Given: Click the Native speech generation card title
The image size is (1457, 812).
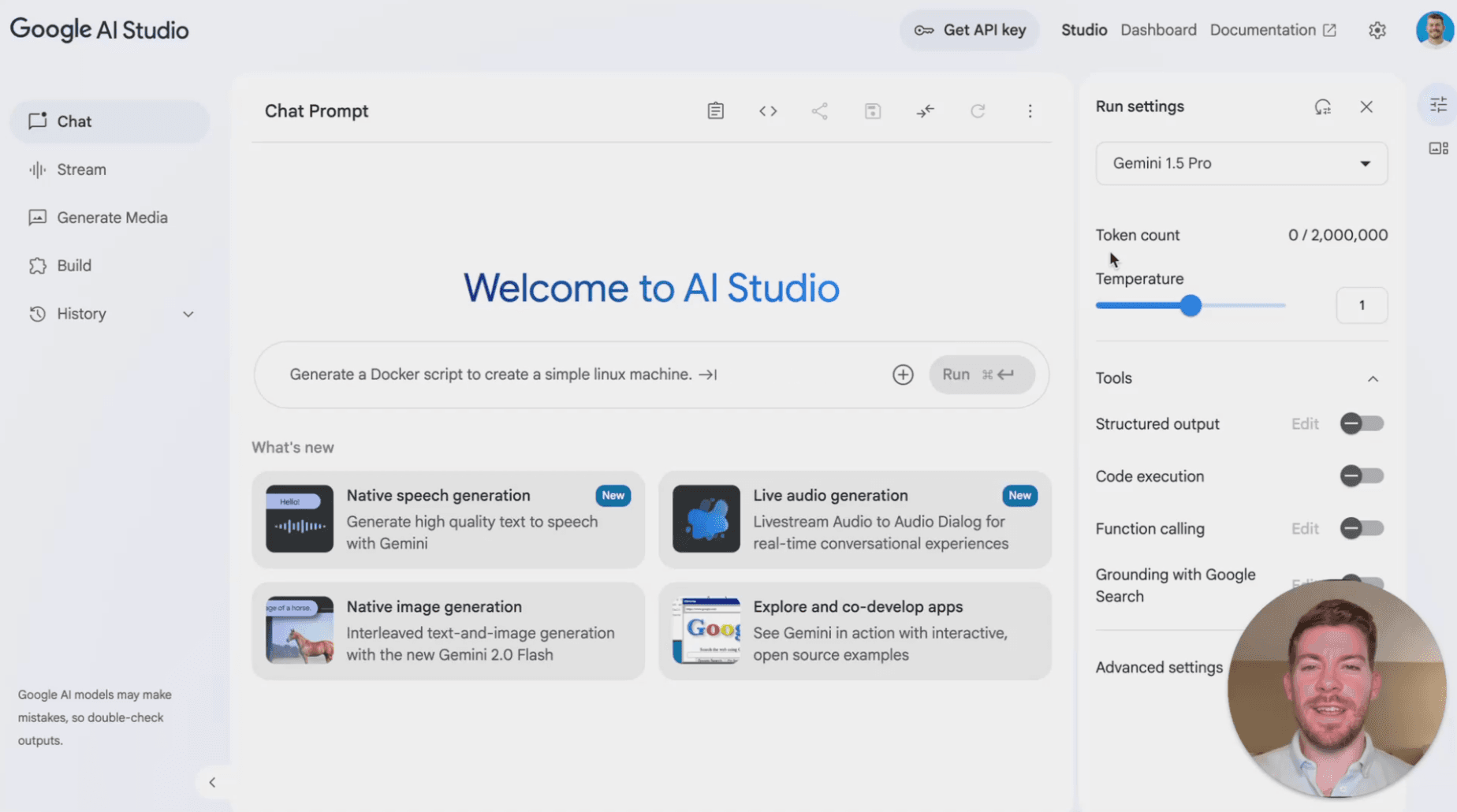Looking at the screenshot, I should 438,495.
